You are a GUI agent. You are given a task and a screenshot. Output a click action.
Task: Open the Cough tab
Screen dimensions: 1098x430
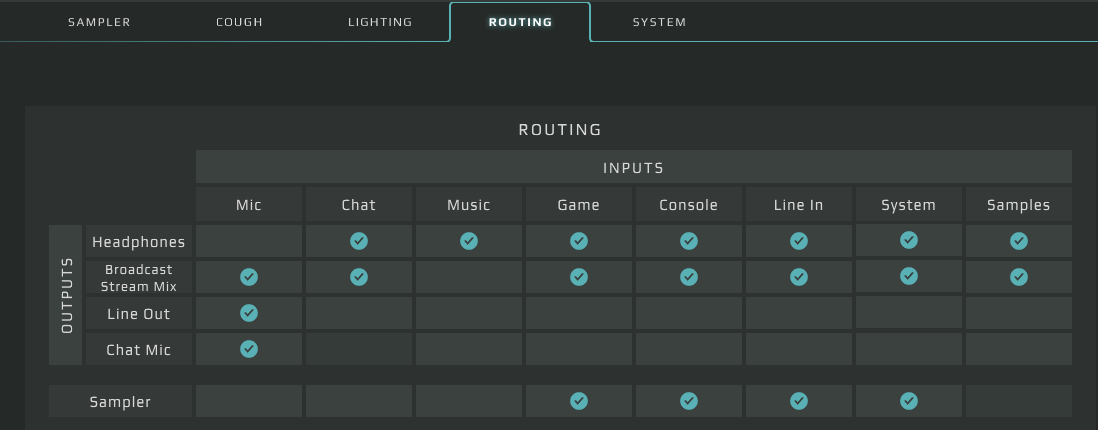[239, 22]
